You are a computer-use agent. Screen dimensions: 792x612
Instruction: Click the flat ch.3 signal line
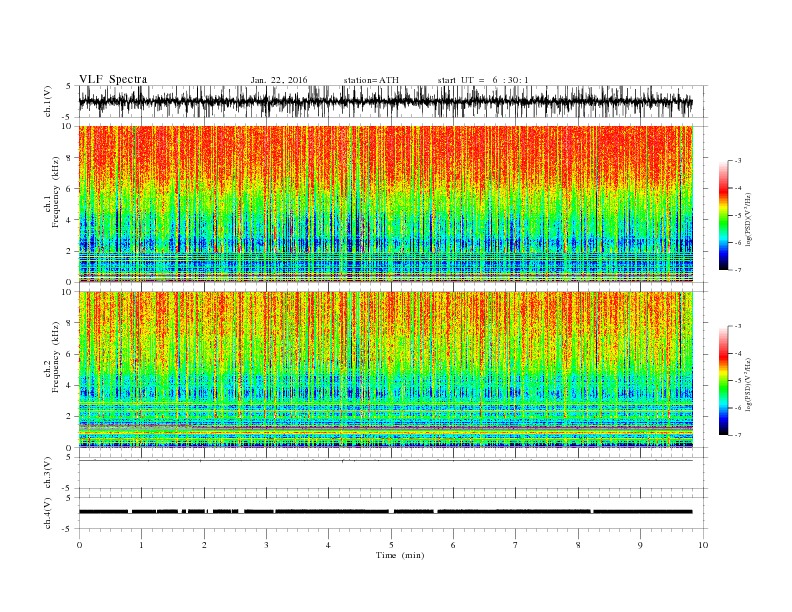click(386, 461)
